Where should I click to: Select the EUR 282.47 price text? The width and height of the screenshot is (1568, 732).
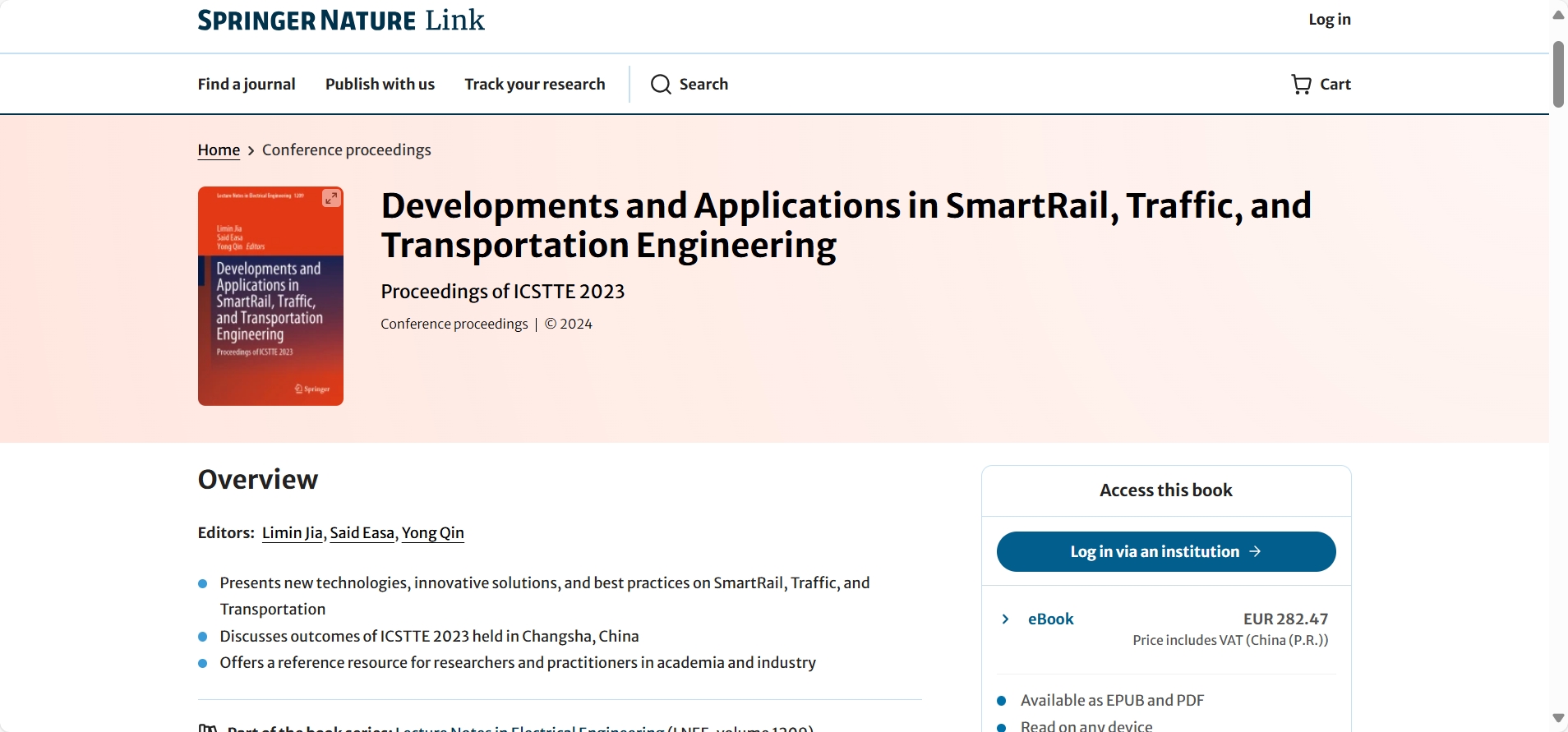point(1285,619)
